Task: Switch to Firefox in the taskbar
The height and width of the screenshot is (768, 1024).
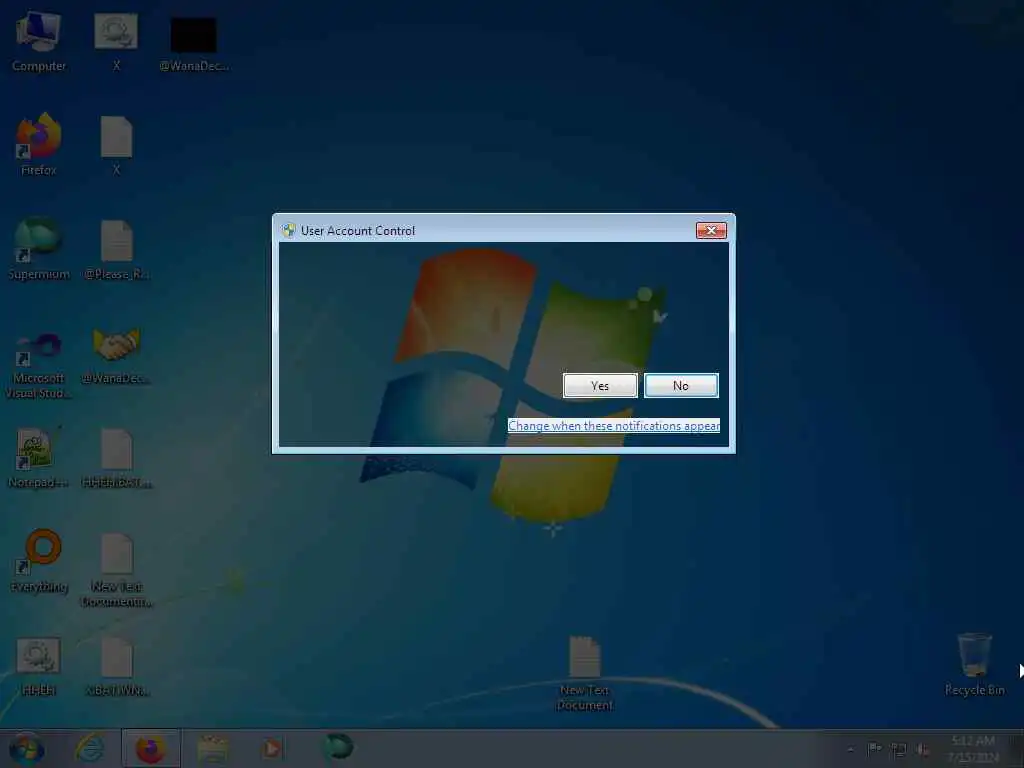Action: (150, 749)
